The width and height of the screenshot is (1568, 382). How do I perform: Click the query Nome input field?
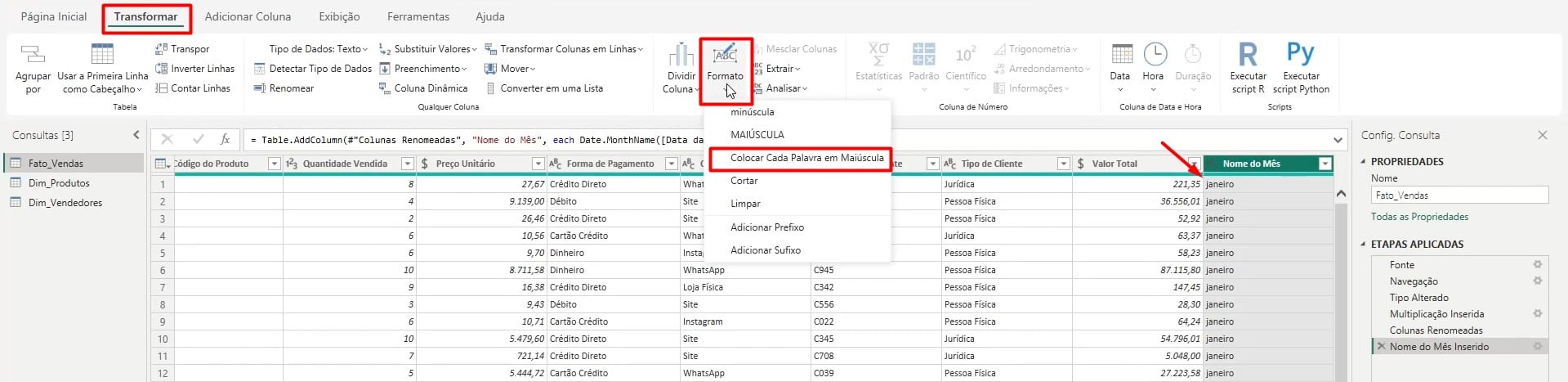click(1459, 195)
